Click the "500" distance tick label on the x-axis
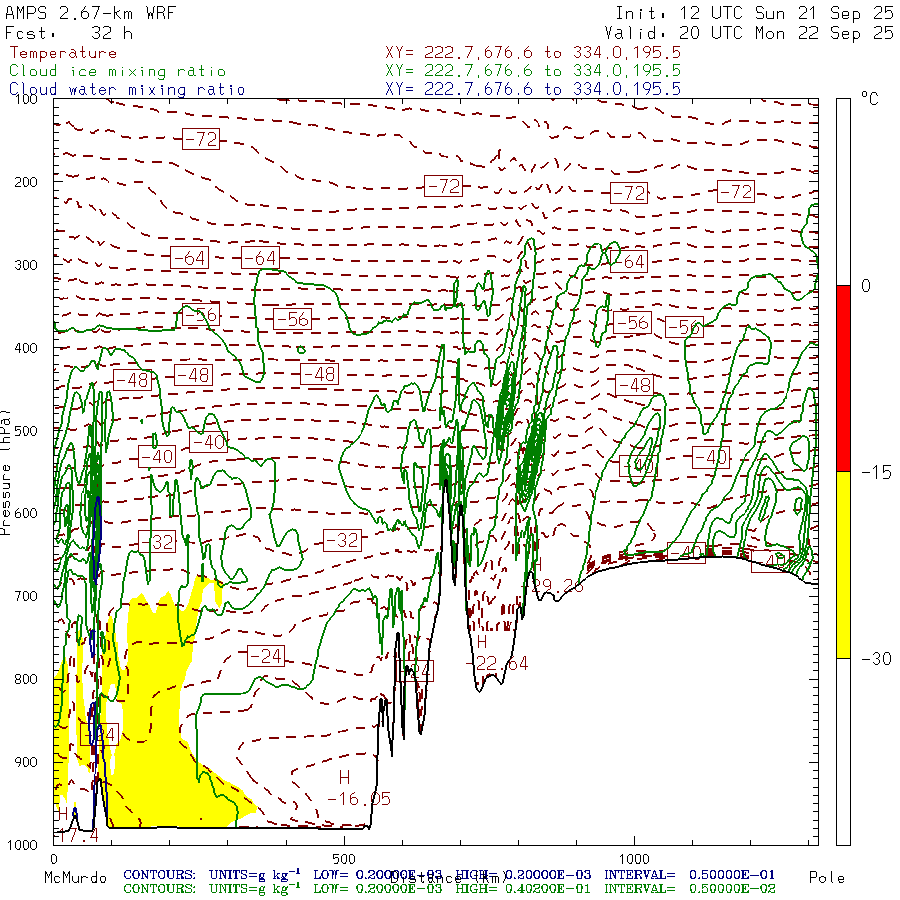Viewport: 900px width, 900px height. point(344,859)
